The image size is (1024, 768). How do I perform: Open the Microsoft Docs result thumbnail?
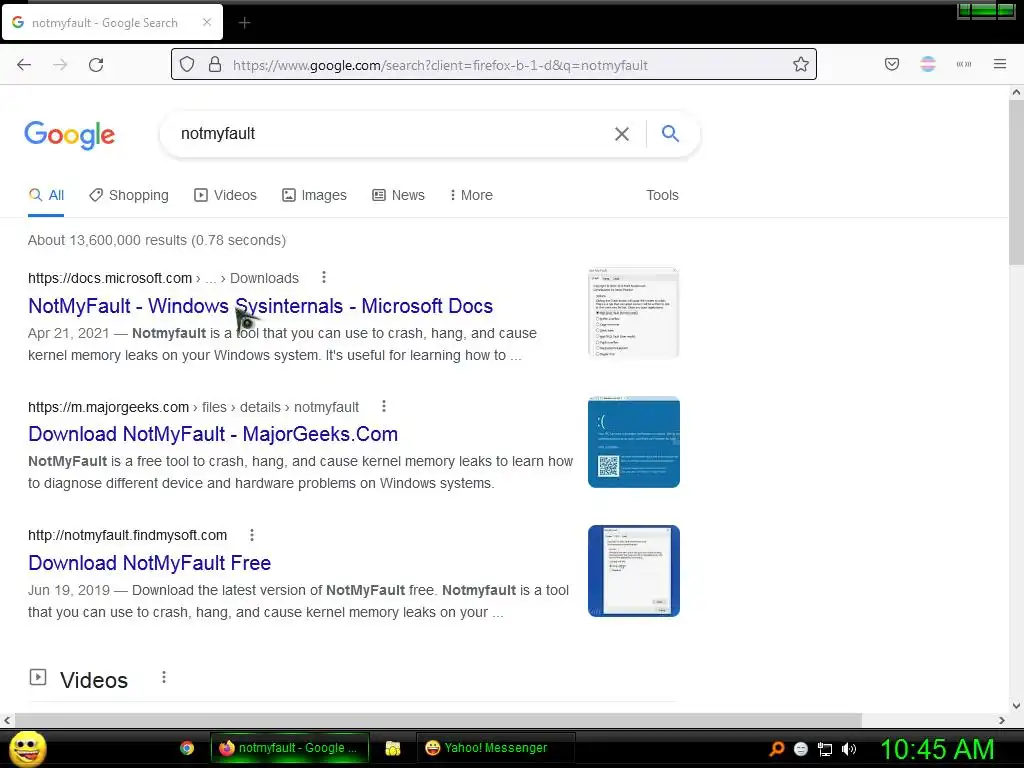pos(633,312)
